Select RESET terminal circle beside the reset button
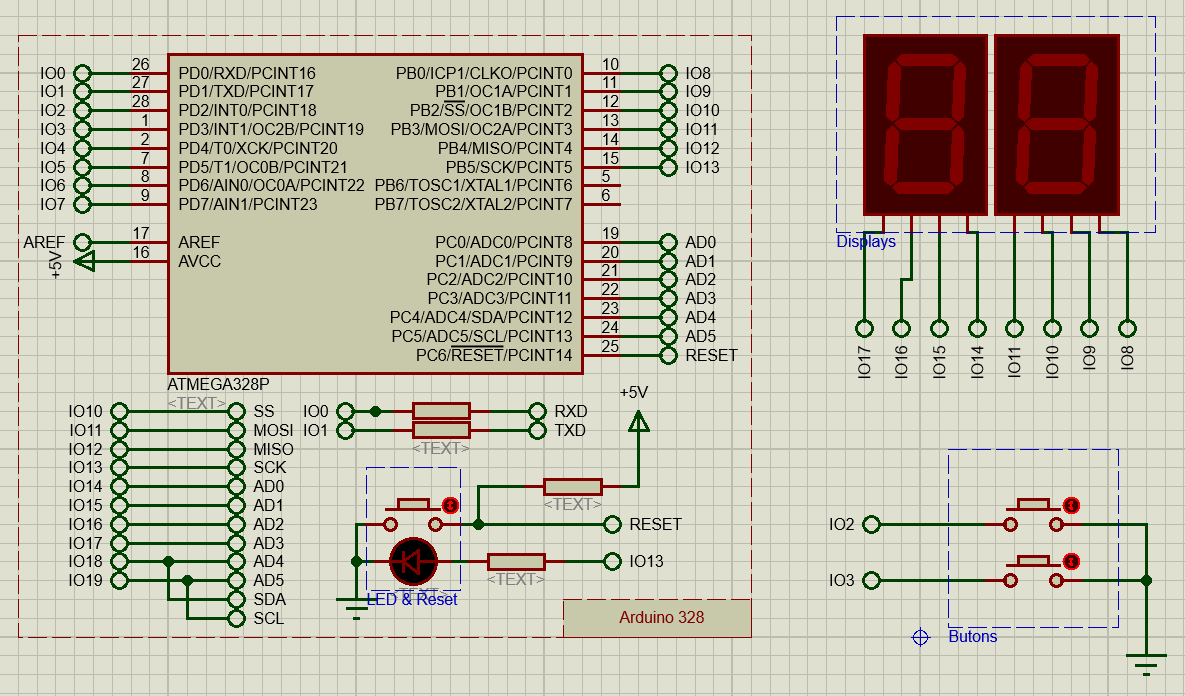Screen dimensions: 1185x696 coord(613,524)
